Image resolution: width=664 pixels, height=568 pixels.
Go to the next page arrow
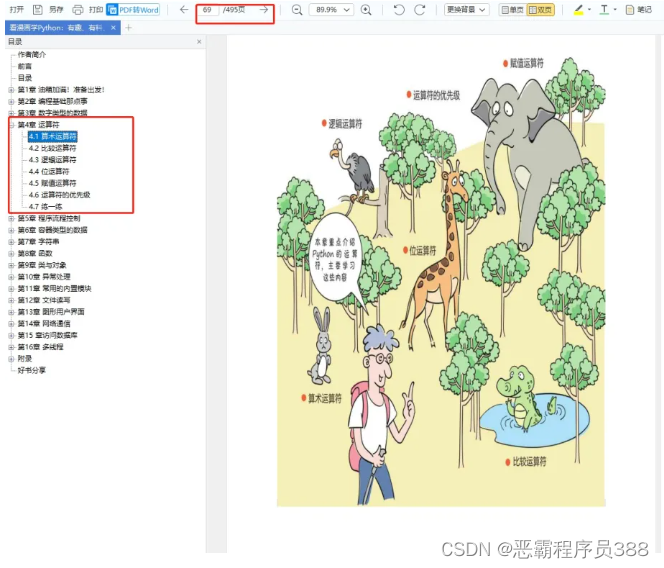tap(264, 9)
